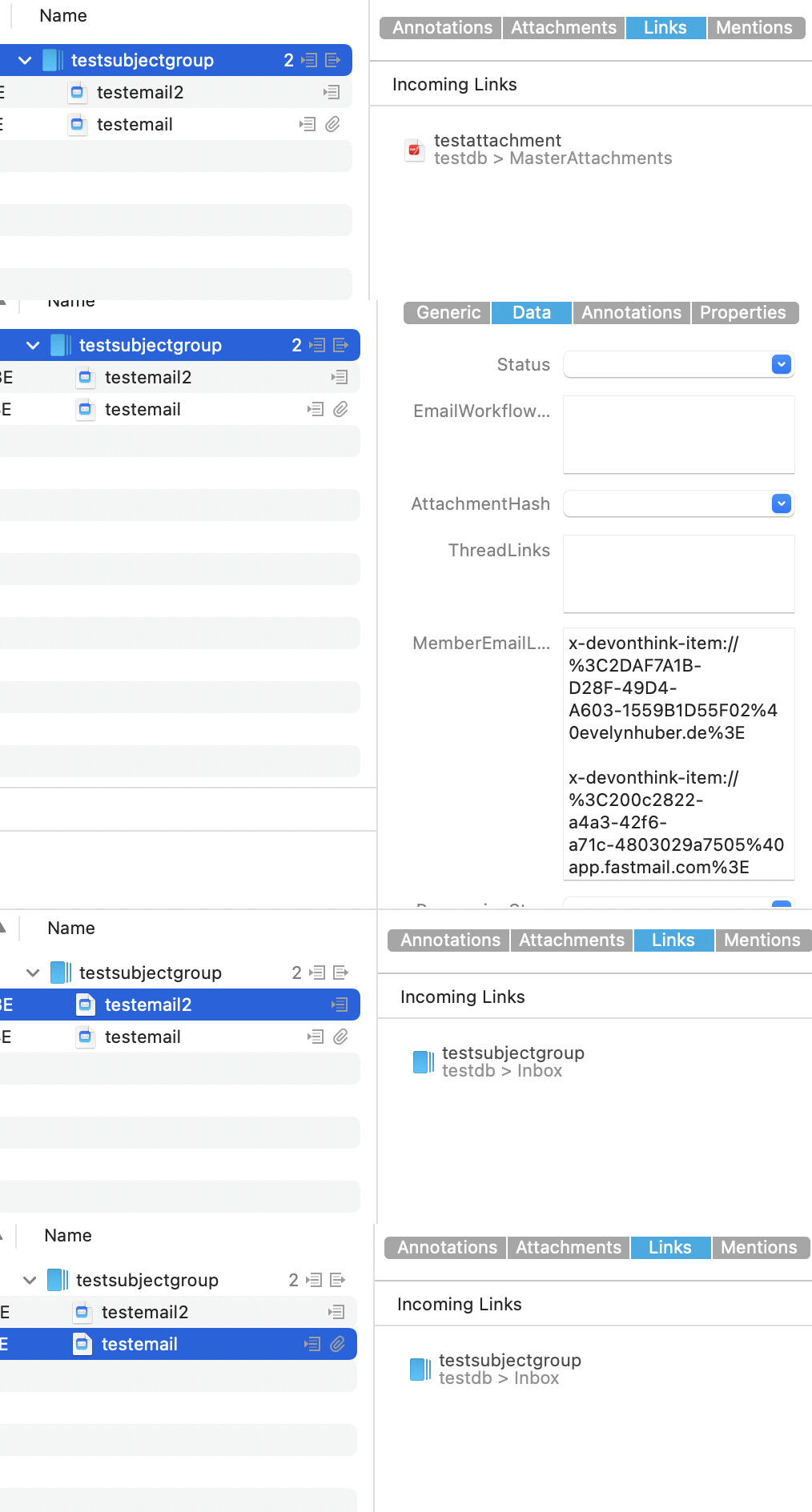Click into the EmailWorkflow text field

[678, 435]
